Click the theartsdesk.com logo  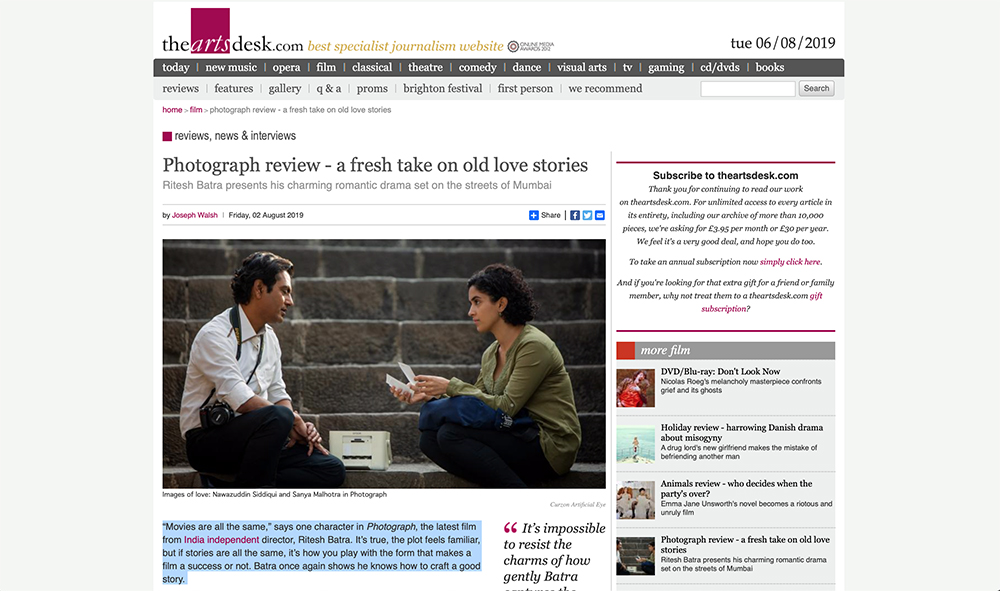(x=232, y=32)
